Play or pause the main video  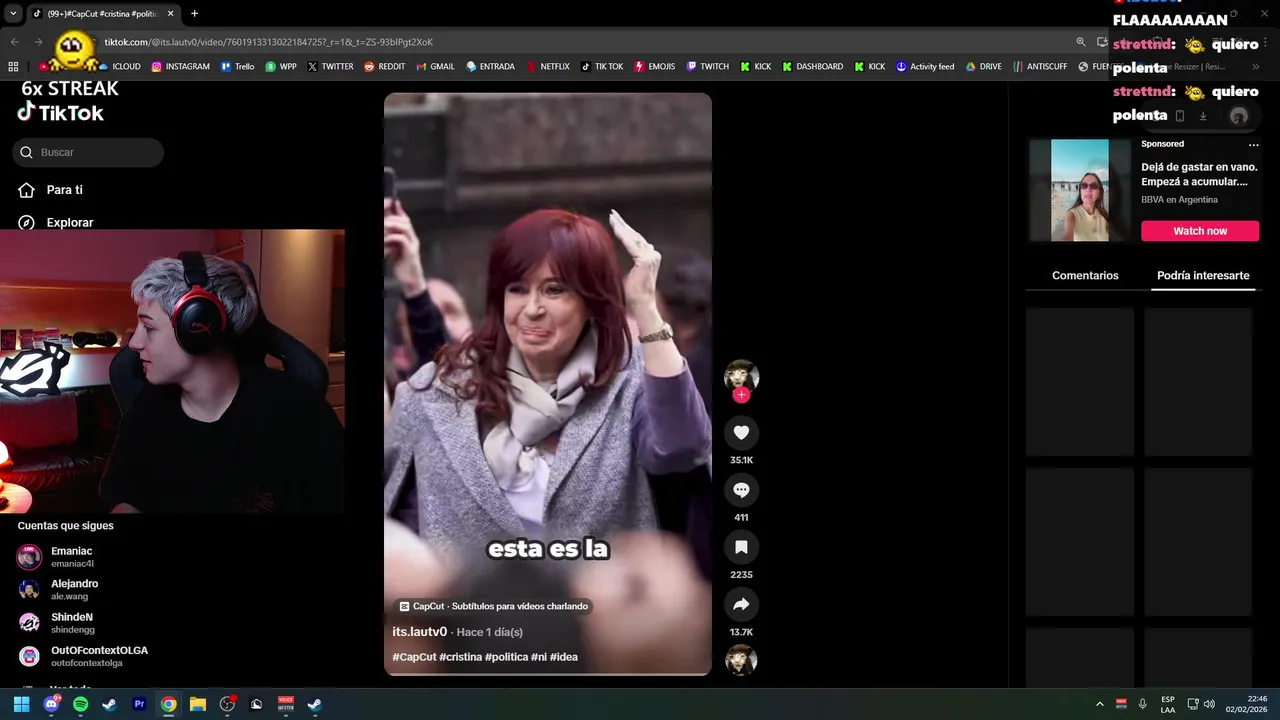click(x=548, y=384)
